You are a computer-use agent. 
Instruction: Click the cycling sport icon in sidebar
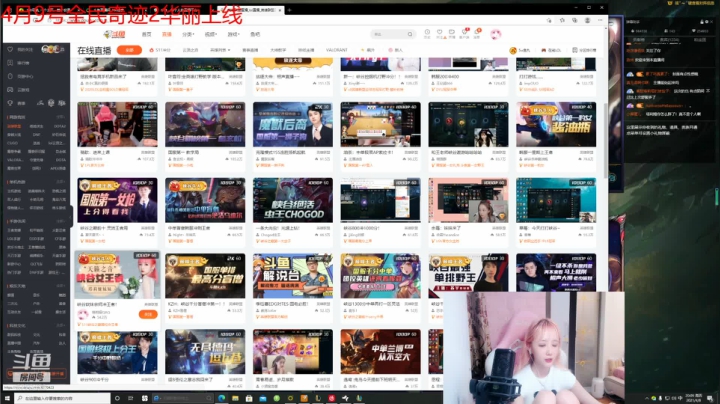tap(41, 103)
